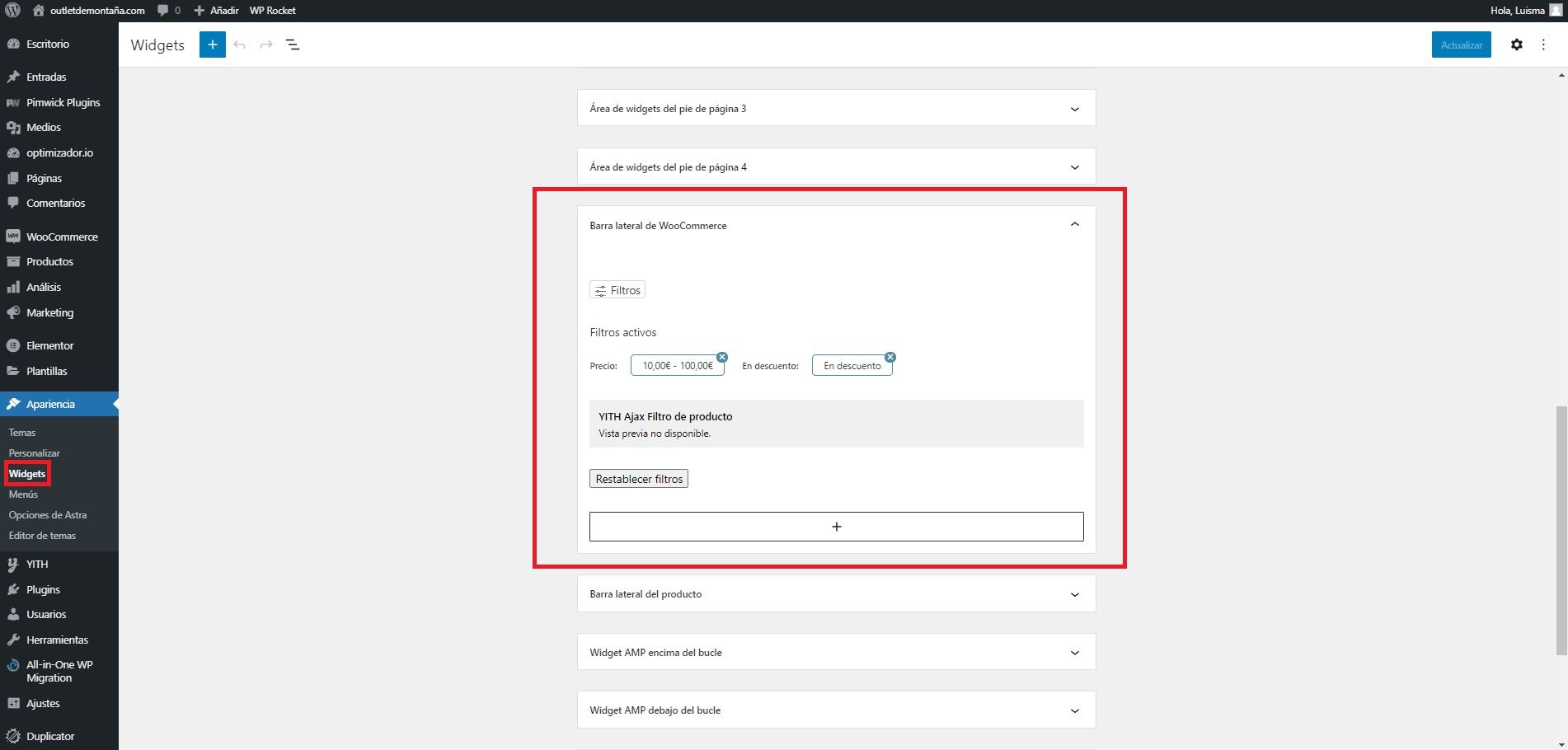
Task: Open All-in-One WP Migration in sidebar
Action: pos(59,671)
